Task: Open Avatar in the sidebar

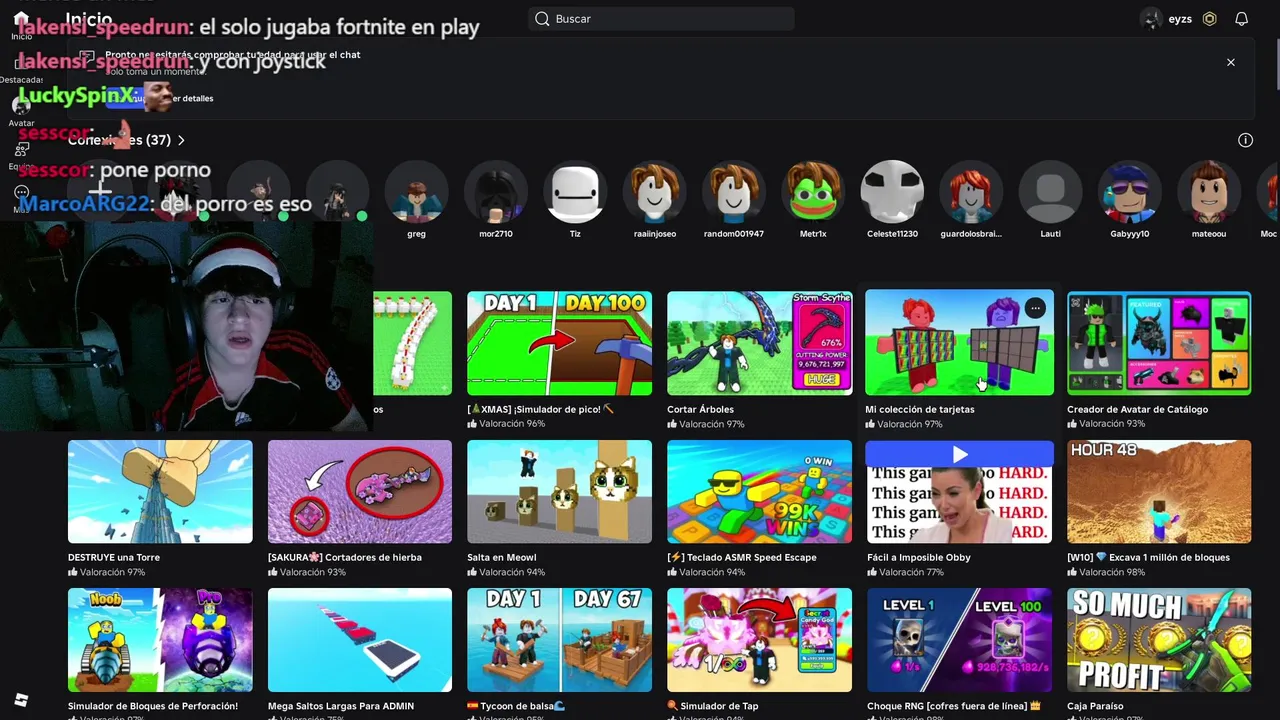Action: 21,111
